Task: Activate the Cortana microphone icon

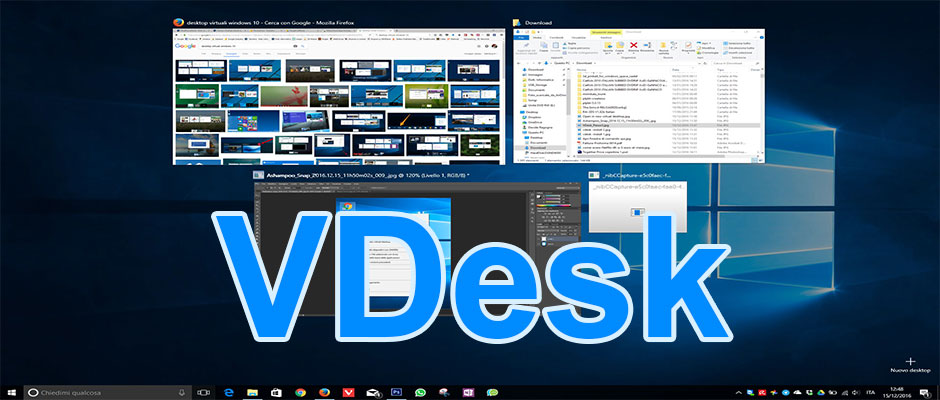Action: (x=182, y=392)
